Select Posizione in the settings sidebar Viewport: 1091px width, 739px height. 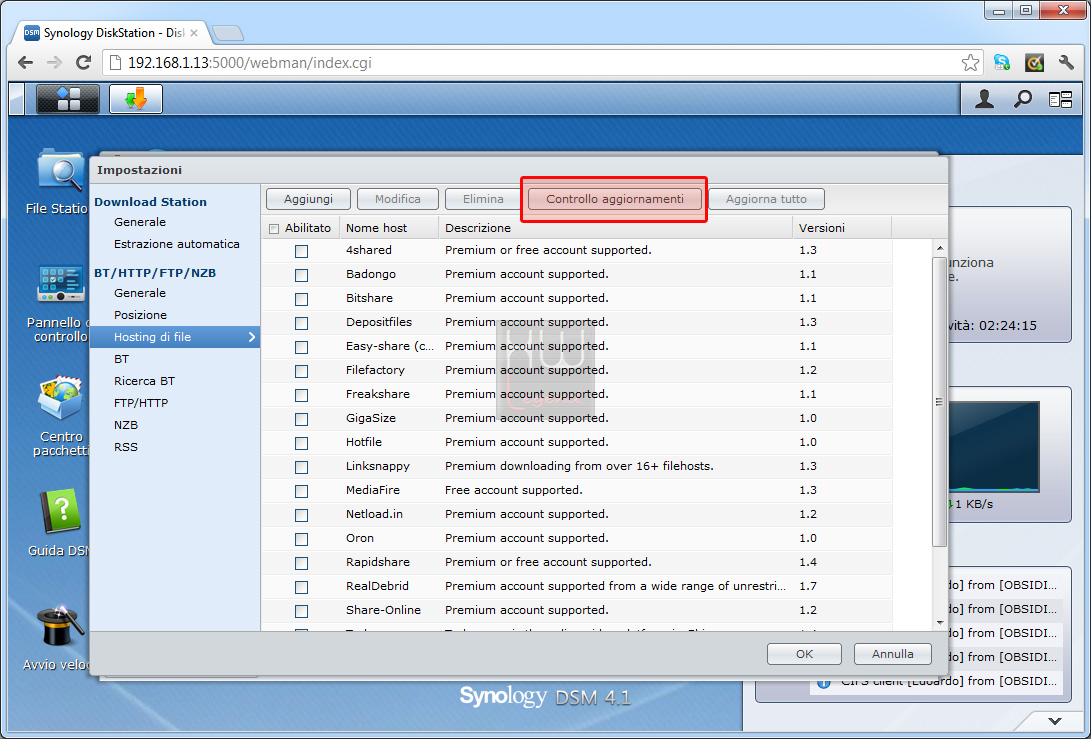tap(141, 315)
